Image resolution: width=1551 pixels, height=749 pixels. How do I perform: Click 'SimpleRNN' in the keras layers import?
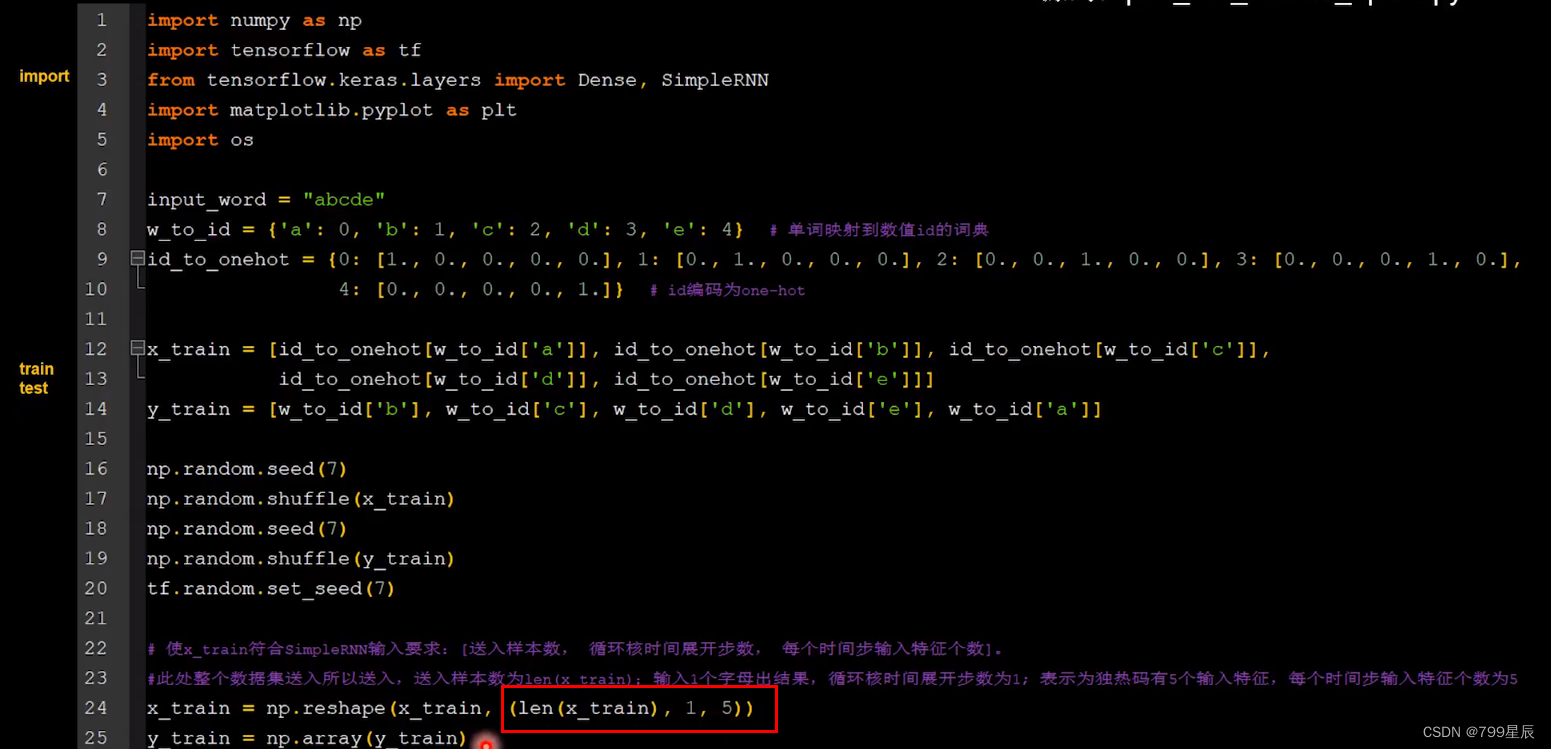click(715, 80)
